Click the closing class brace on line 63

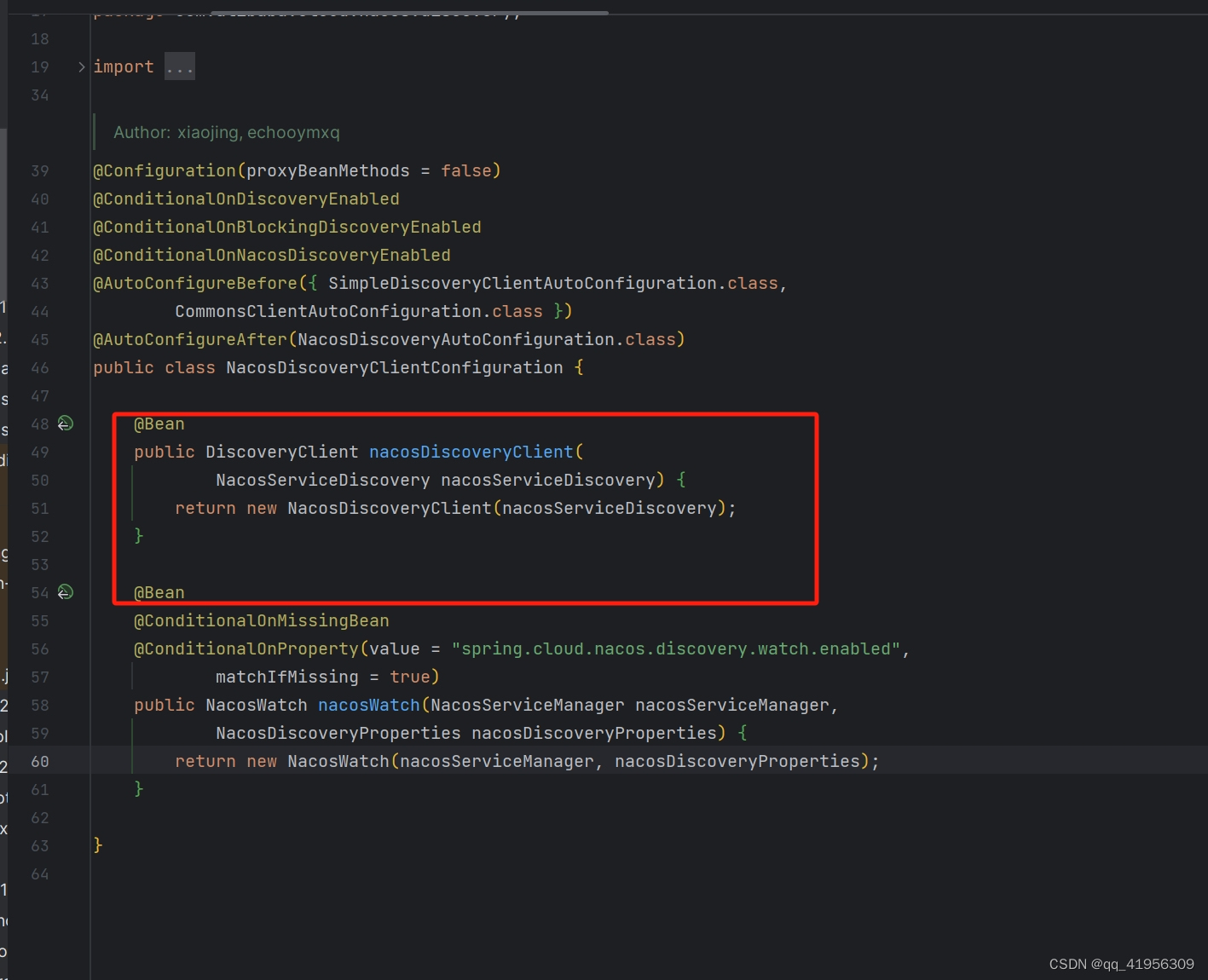(98, 845)
